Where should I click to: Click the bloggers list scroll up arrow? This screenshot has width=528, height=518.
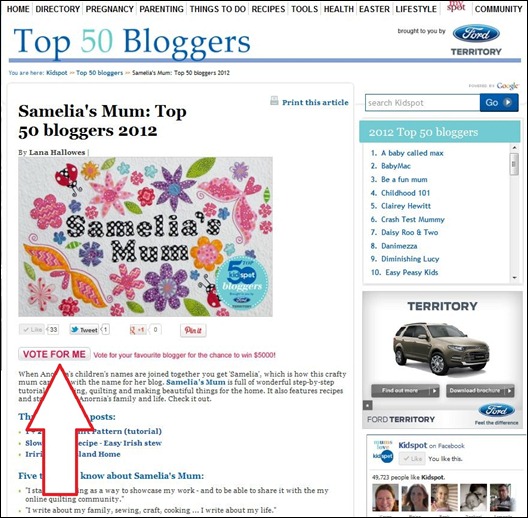pyautogui.click(x=514, y=148)
